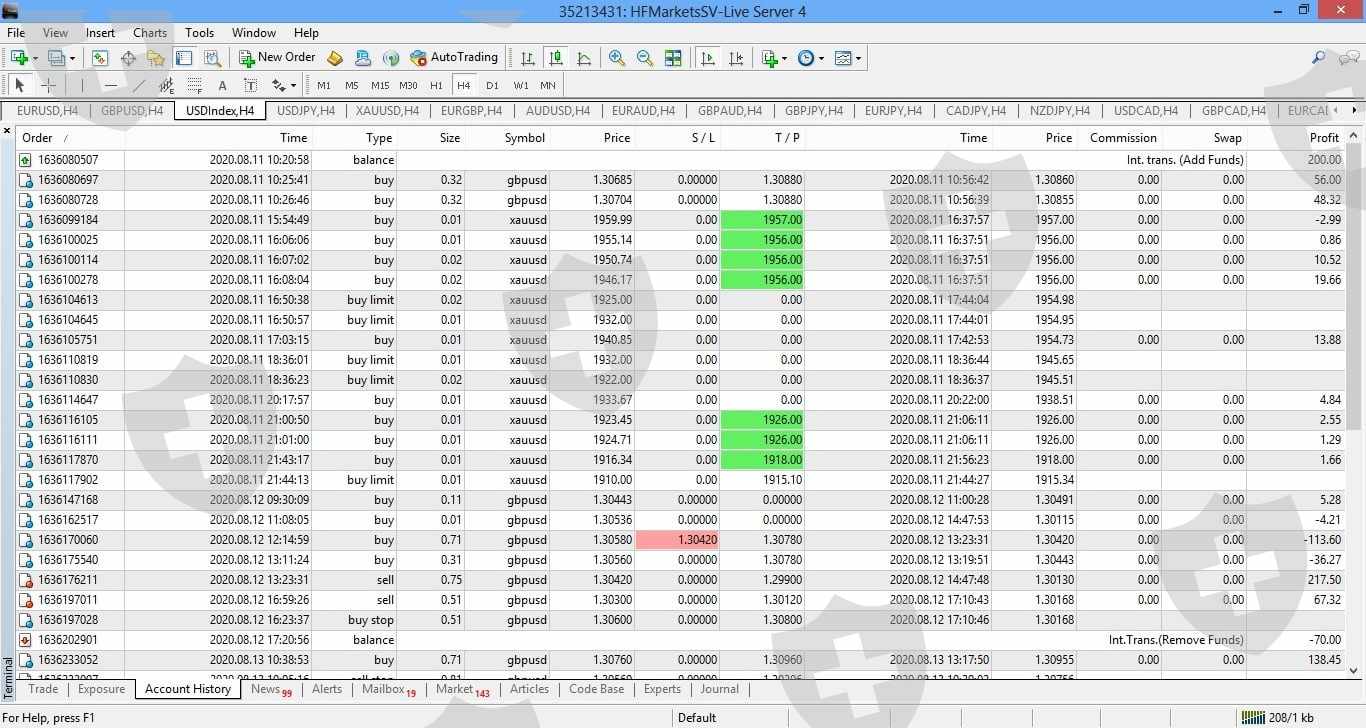Open the Charts menu
Viewport: 1366px width, 728px height.
click(x=150, y=33)
